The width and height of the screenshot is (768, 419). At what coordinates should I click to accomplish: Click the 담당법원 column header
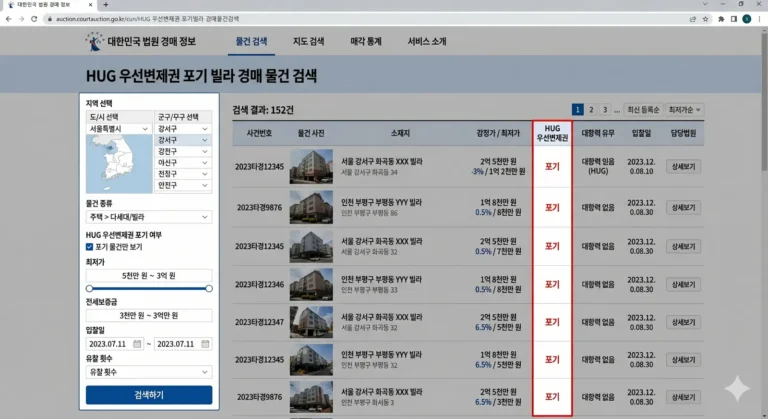click(683, 133)
